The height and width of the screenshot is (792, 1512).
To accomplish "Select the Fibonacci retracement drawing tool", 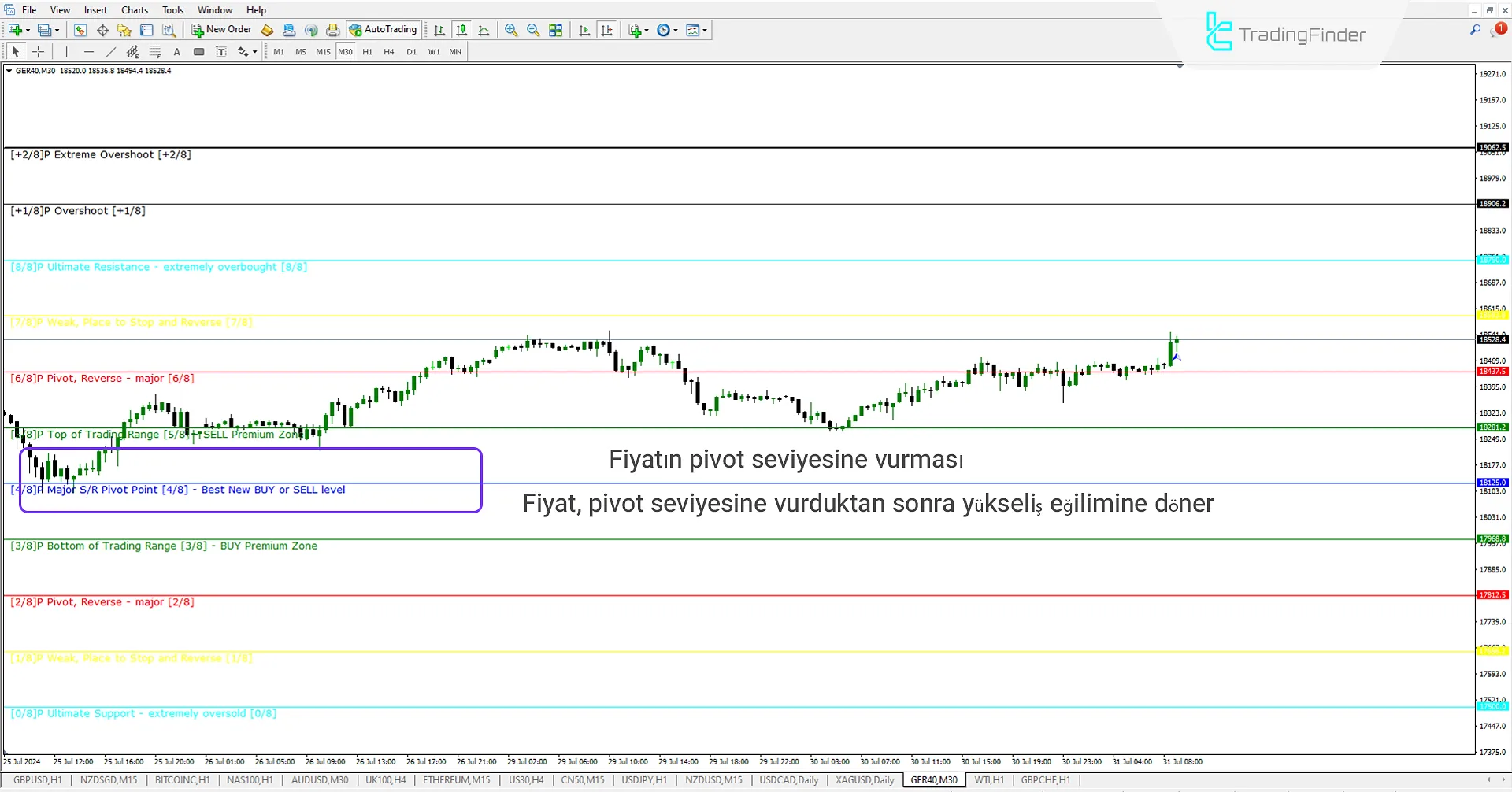I will (x=155, y=51).
